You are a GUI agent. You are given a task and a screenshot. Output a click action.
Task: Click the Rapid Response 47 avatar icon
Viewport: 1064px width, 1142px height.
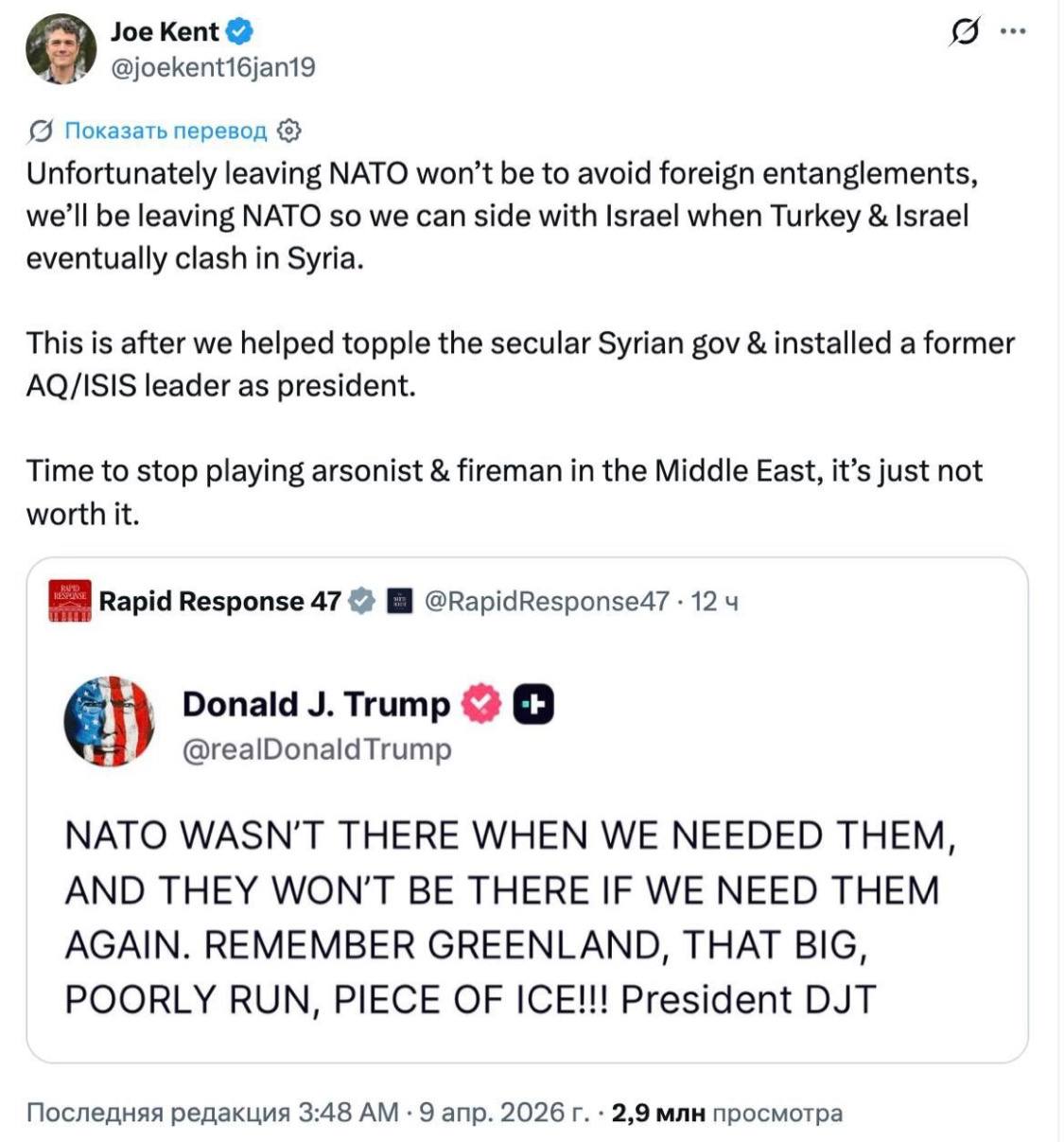pyautogui.click(x=70, y=601)
